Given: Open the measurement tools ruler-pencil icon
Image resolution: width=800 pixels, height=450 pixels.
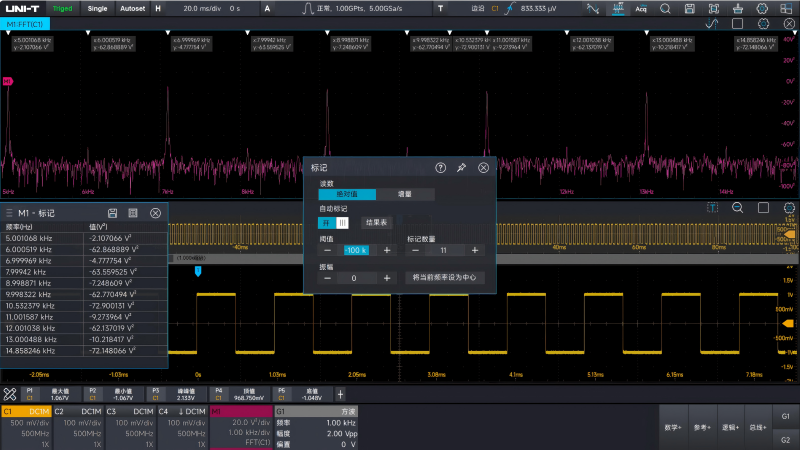Looking at the screenshot, I should [x=10, y=394].
